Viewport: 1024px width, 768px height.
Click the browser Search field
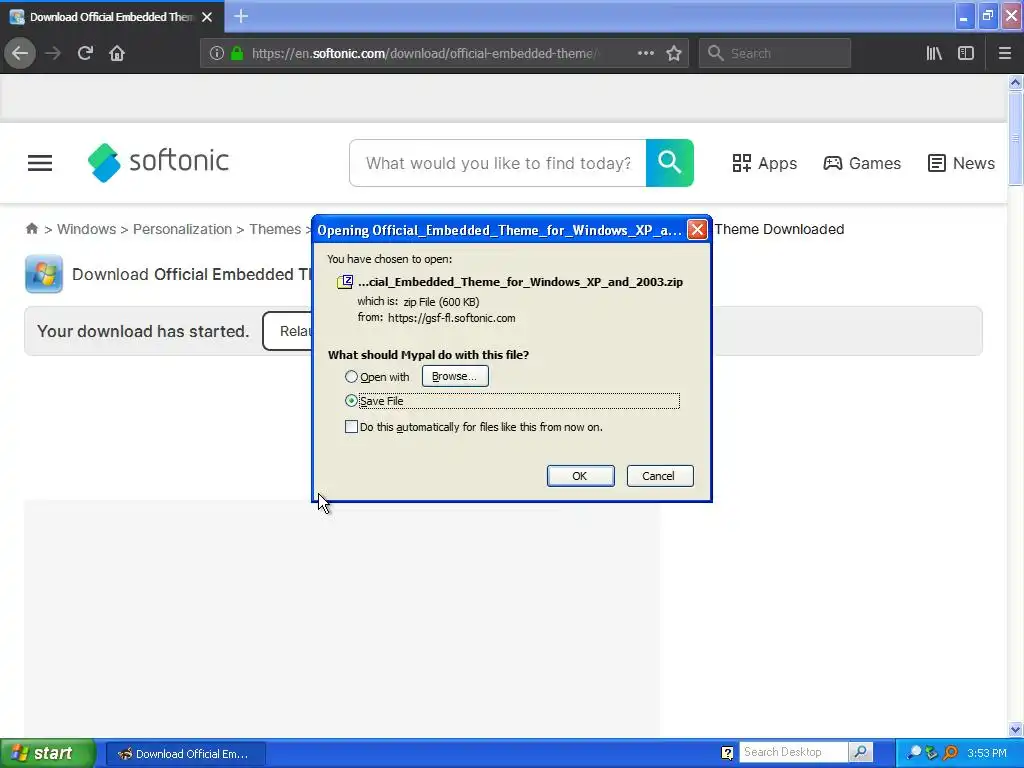point(775,53)
